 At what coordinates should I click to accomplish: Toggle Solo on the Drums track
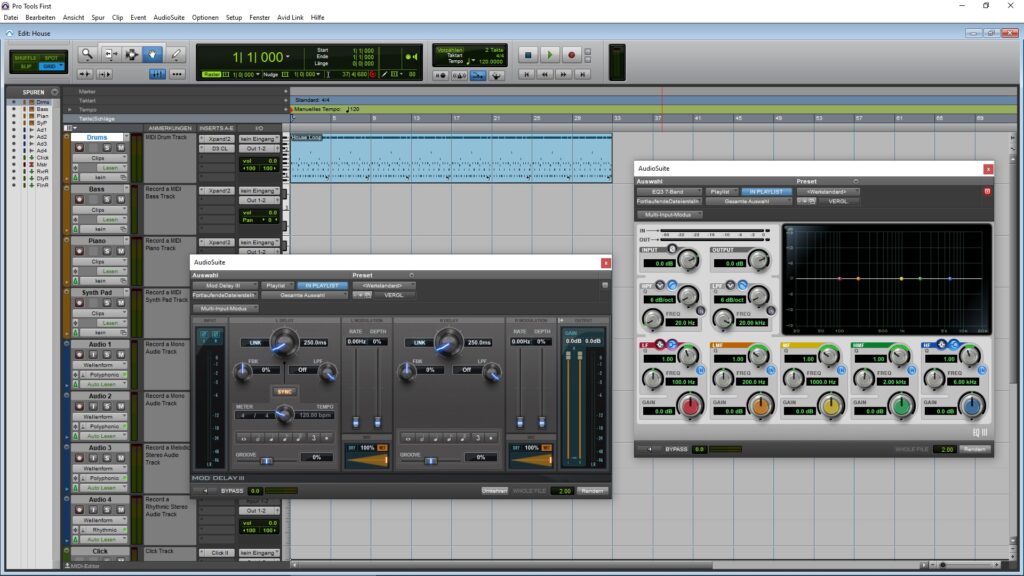(107, 148)
